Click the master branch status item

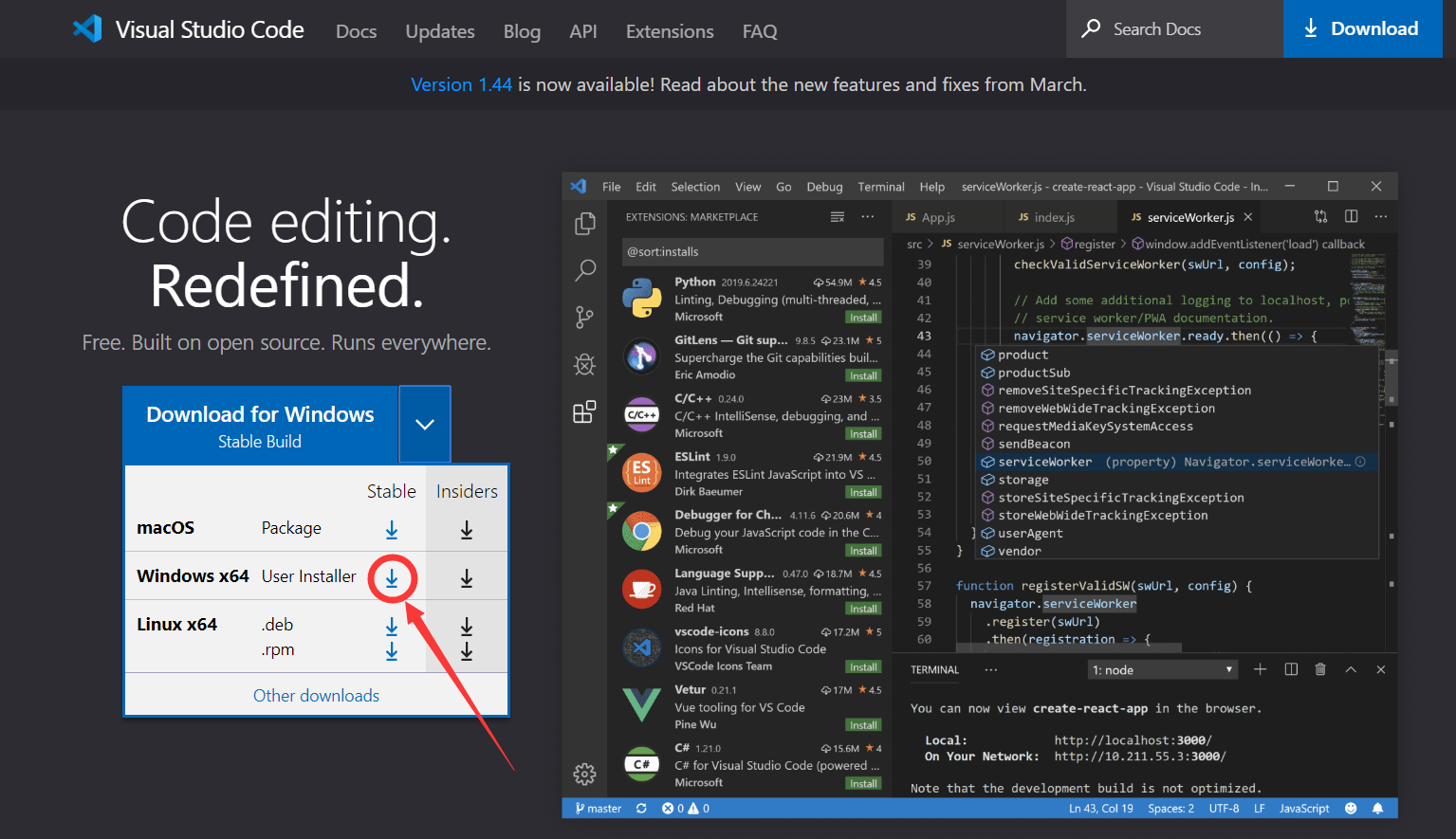[599, 809]
